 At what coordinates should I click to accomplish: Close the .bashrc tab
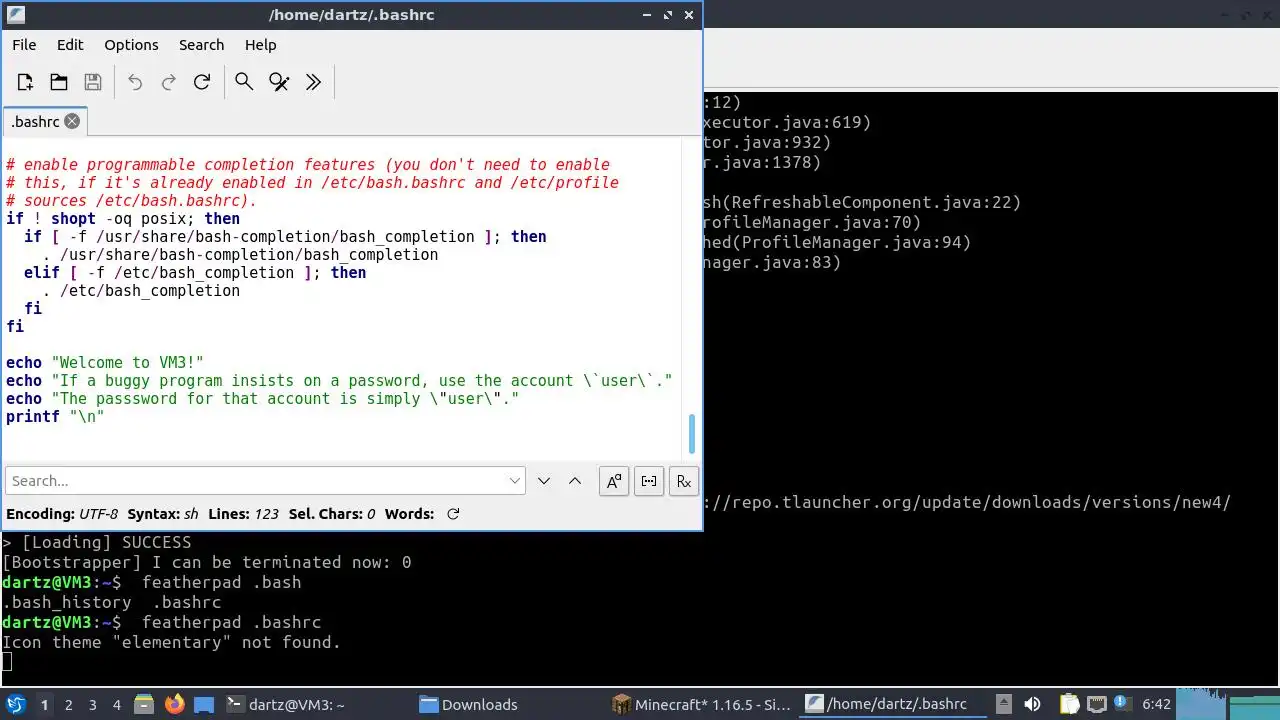point(72,121)
